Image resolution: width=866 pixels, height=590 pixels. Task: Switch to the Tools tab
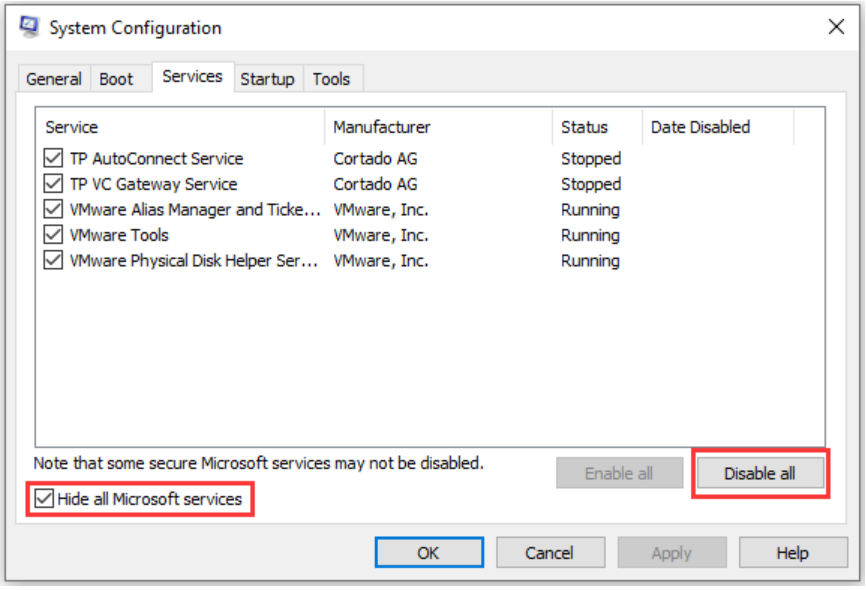(331, 79)
